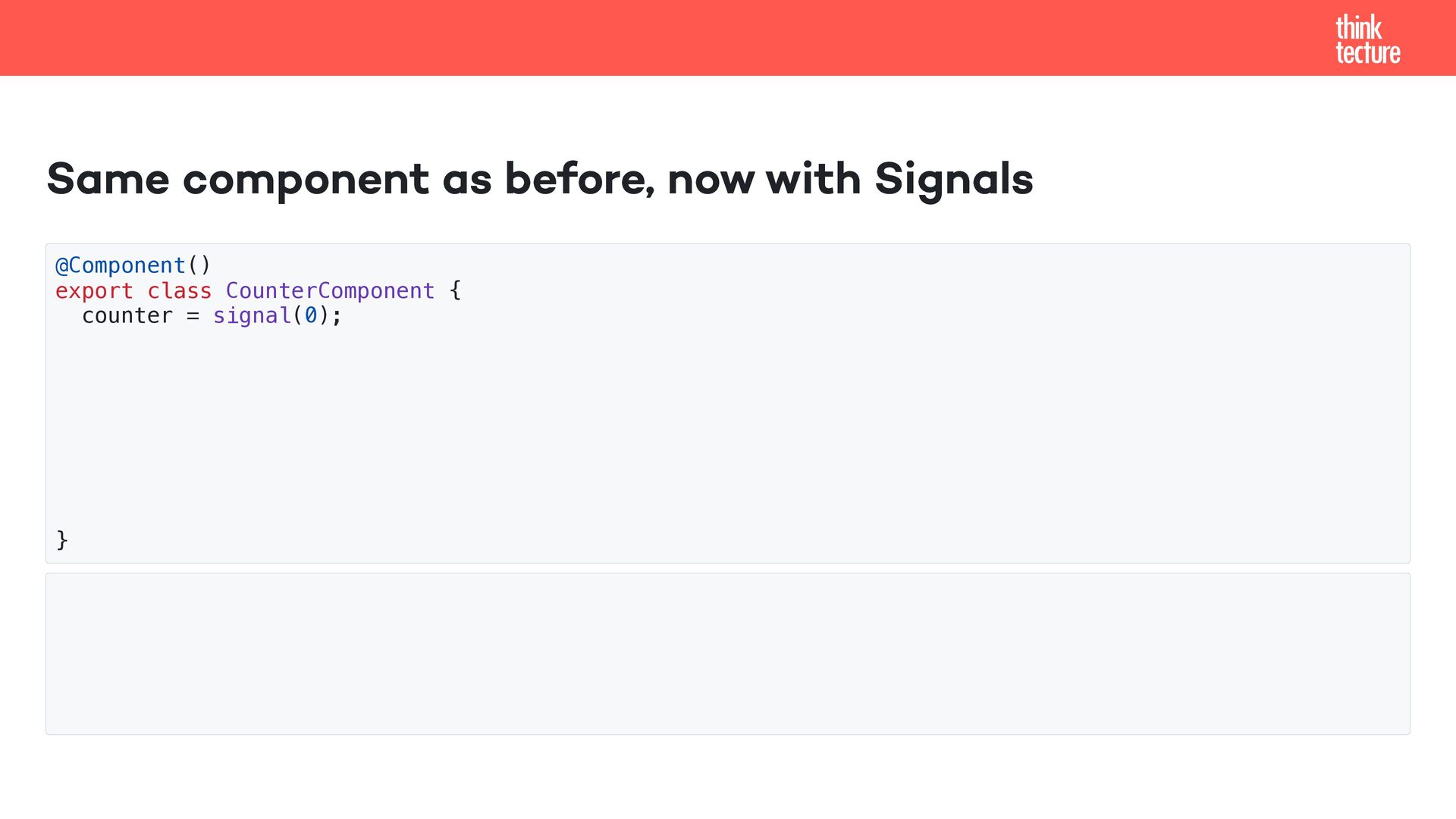Select the CounterComponent class name
This screenshot has height=819, width=1456.
[330, 290]
